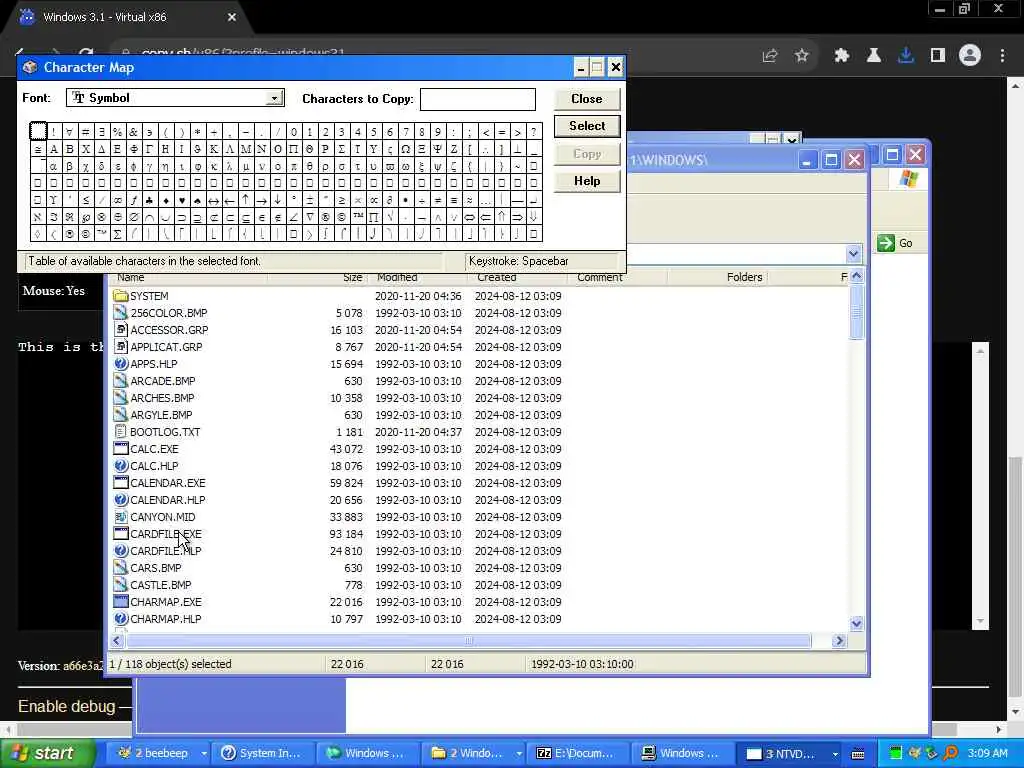The height and width of the screenshot is (768, 1024).
Task: Open the Chrome three-dot menu
Action: click(x=1002, y=56)
